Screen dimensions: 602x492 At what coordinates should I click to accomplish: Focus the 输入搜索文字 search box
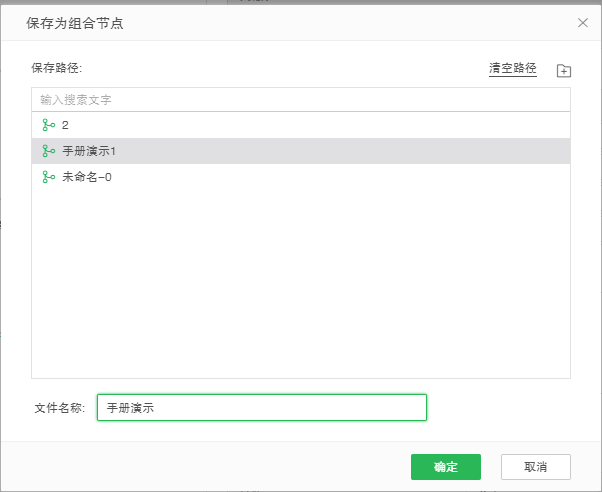300,100
